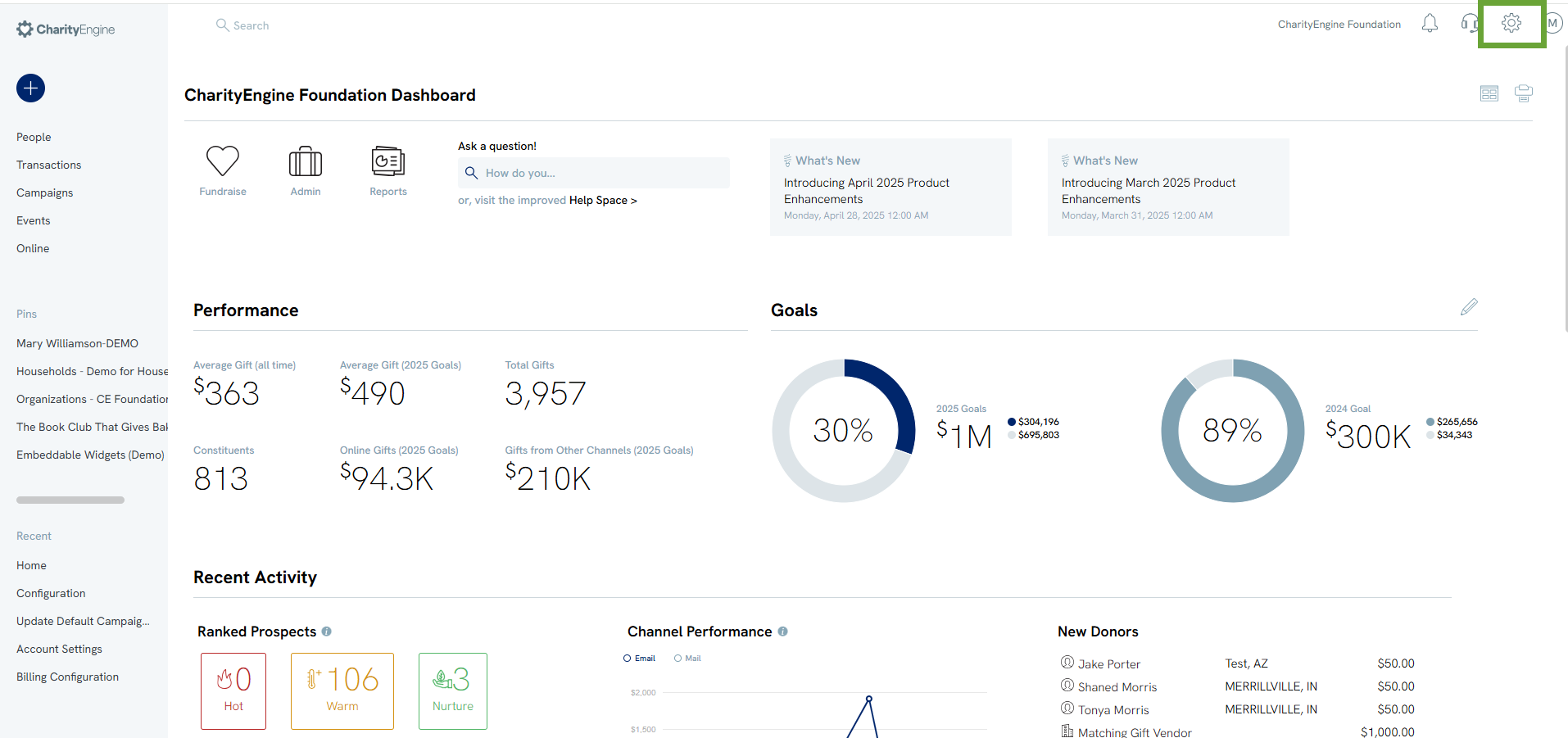Toggle the Mail chart series

[x=687, y=659]
